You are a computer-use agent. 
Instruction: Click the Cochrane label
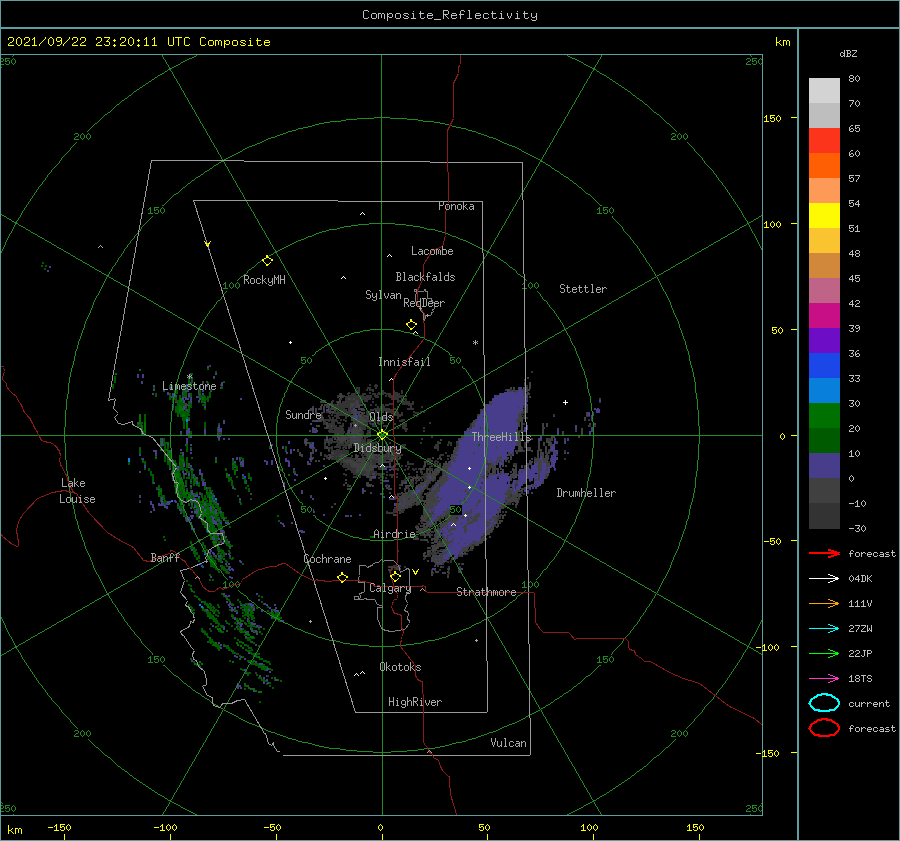click(327, 559)
